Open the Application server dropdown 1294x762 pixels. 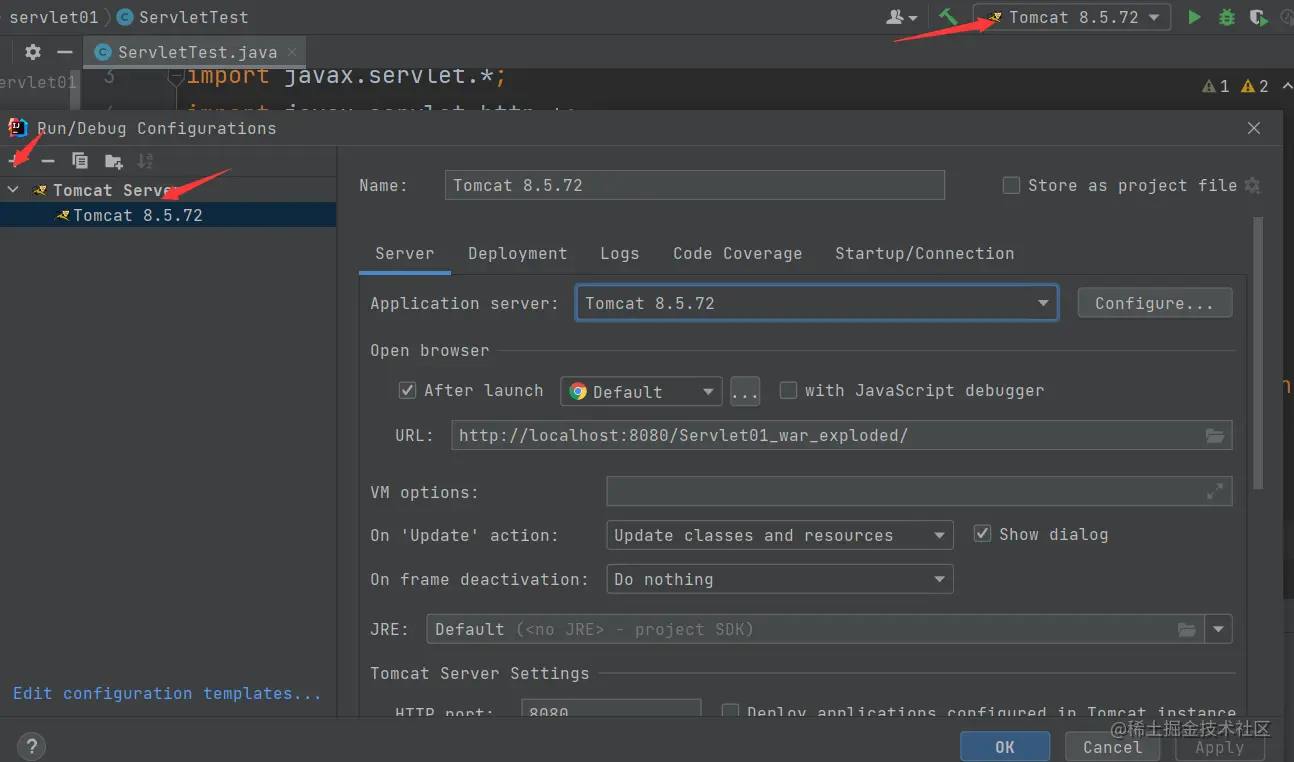[817, 303]
